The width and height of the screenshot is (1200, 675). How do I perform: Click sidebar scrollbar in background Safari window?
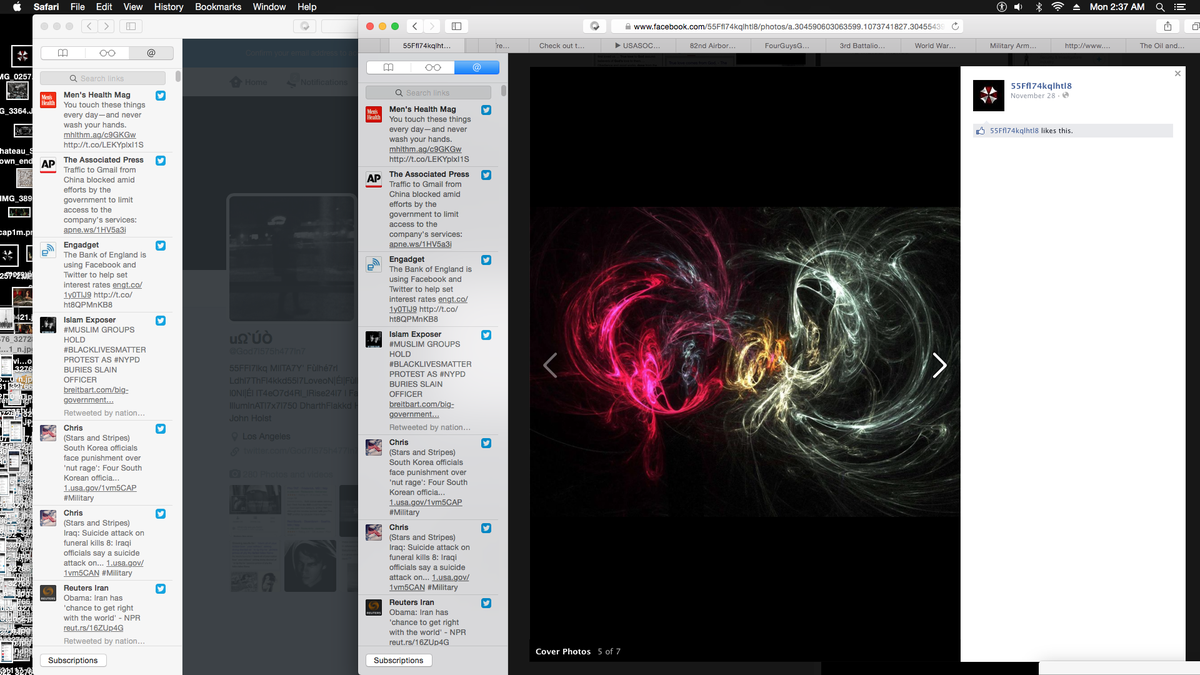(178, 76)
